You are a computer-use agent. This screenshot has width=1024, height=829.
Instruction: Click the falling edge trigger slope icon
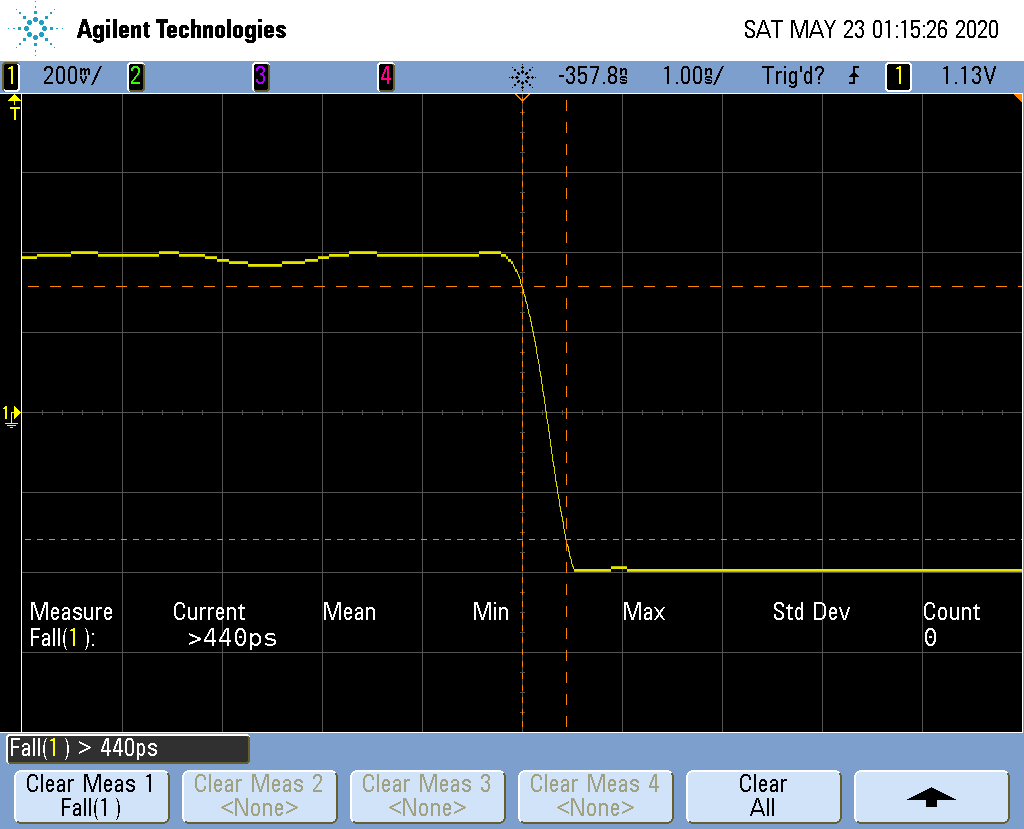click(x=853, y=76)
